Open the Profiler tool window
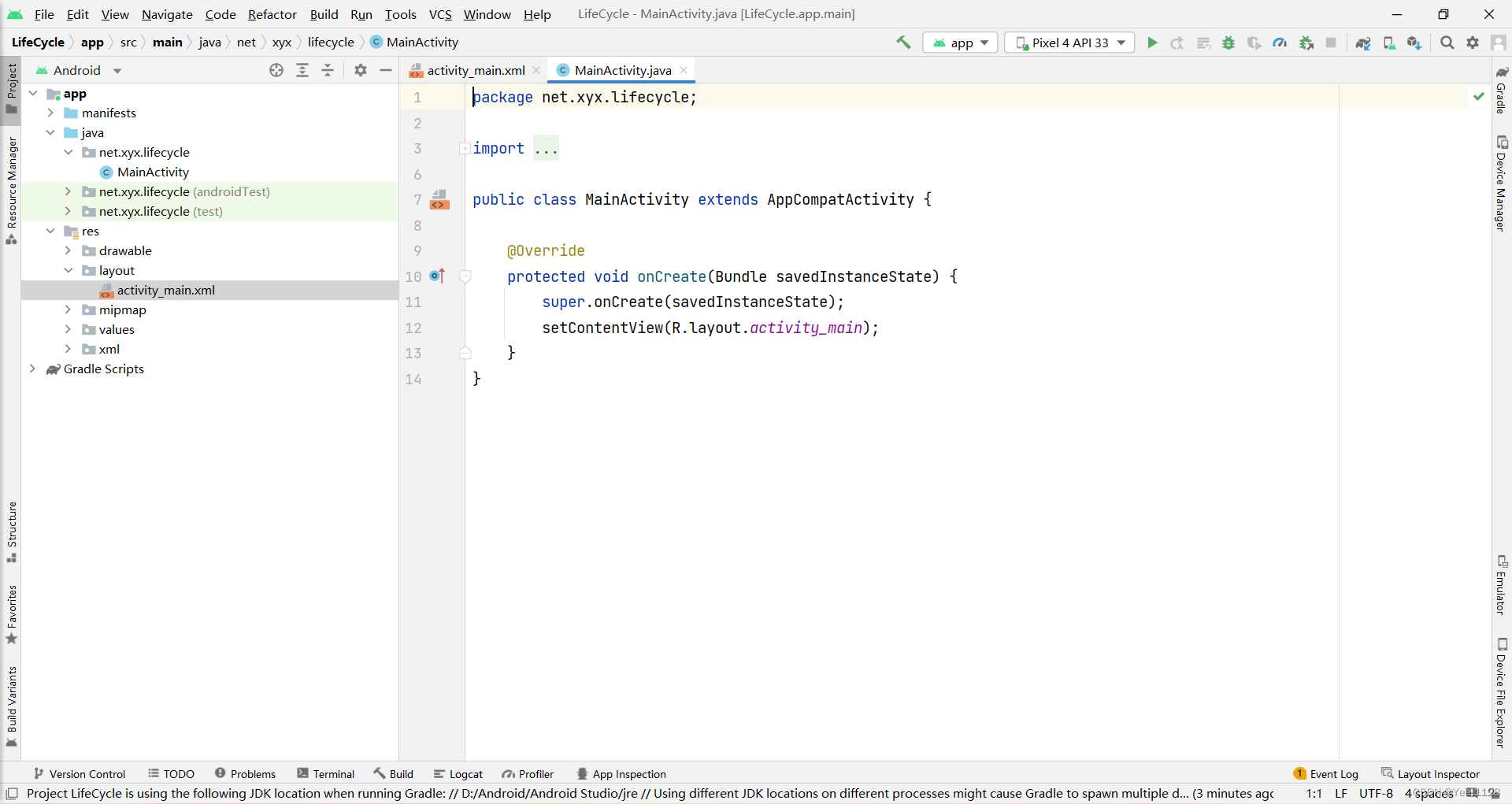The width and height of the screenshot is (1512, 804). pyautogui.click(x=528, y=774)
